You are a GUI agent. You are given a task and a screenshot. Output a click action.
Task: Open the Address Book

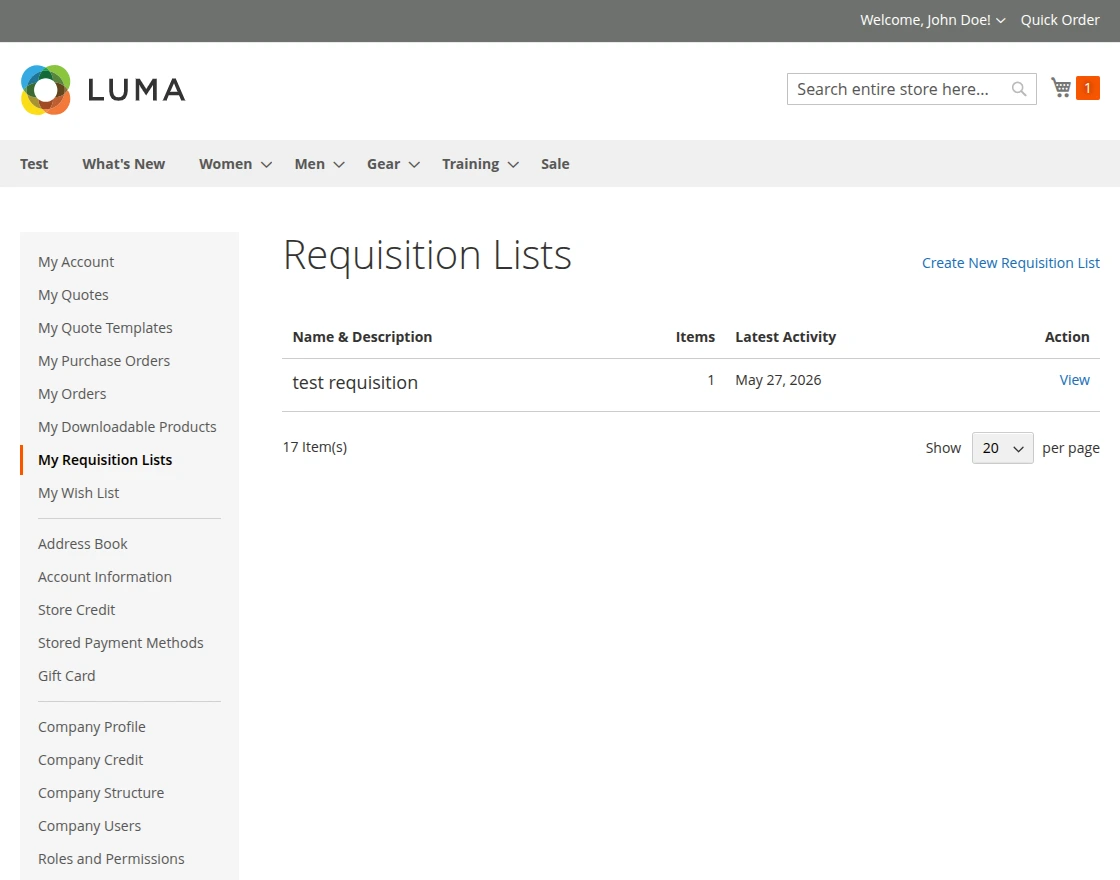tap(82, 544)
